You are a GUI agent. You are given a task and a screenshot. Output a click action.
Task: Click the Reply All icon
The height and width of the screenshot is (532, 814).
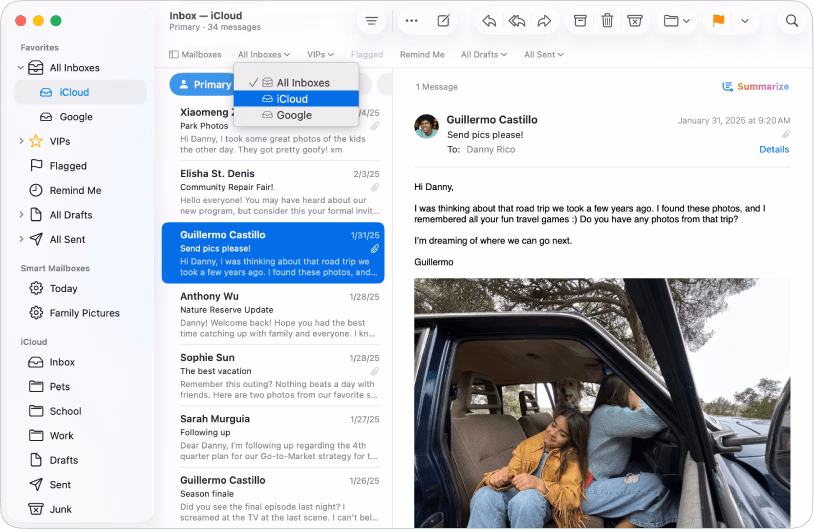coord(517,21)
